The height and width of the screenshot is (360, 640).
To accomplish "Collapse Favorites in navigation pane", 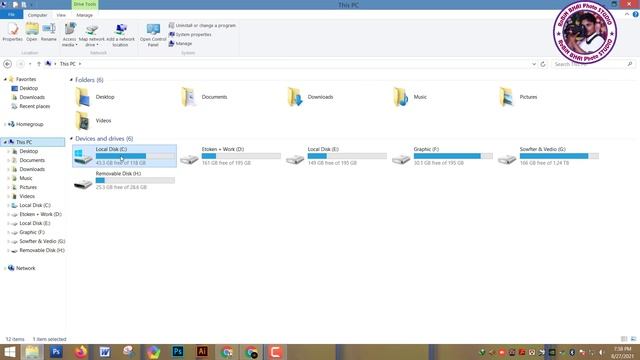I will coord(5,79).
